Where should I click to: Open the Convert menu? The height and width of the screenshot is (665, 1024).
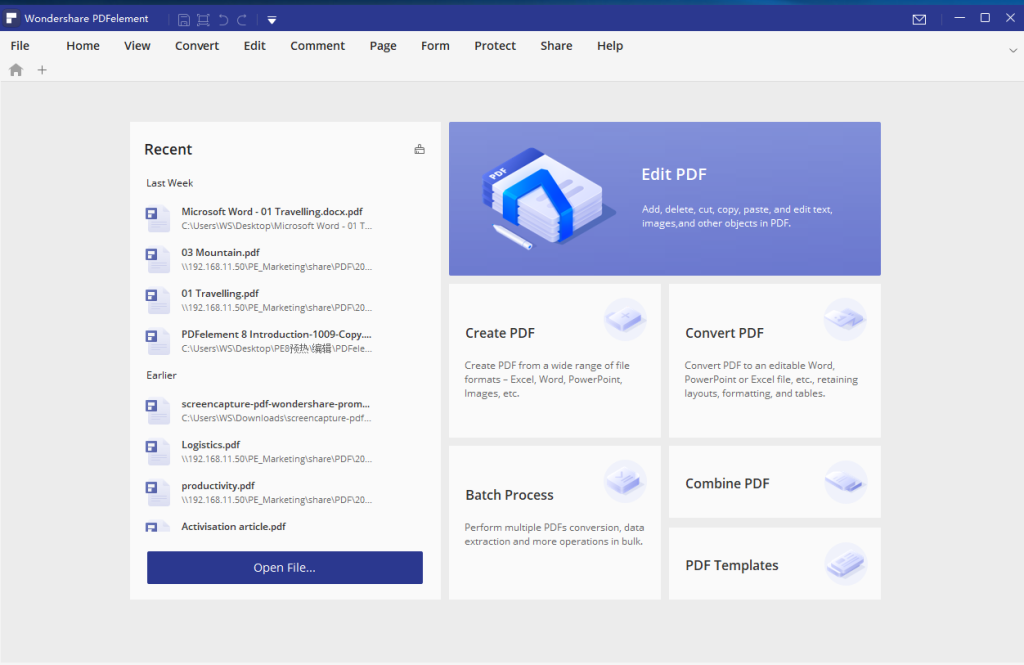[197, 46]
